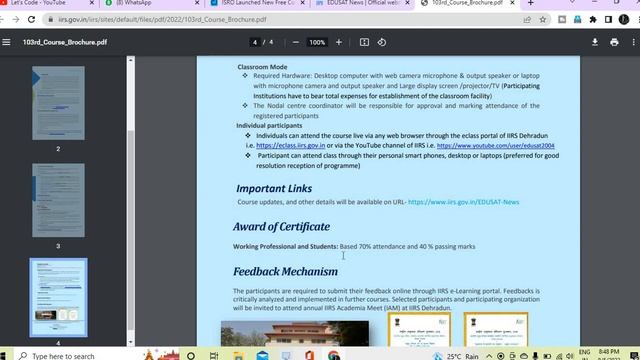The height and width of the screenshot is (360, 640).
Task: Go forward in browser history
Action: (16, 19)
